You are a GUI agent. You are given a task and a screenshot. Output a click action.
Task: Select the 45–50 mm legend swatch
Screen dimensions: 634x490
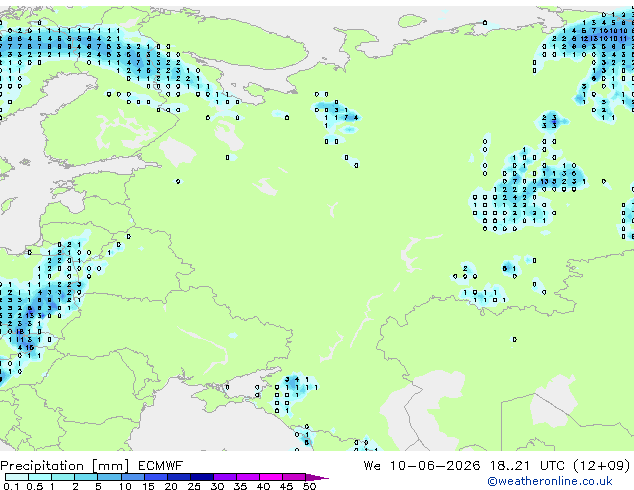(x=294, y=477)
